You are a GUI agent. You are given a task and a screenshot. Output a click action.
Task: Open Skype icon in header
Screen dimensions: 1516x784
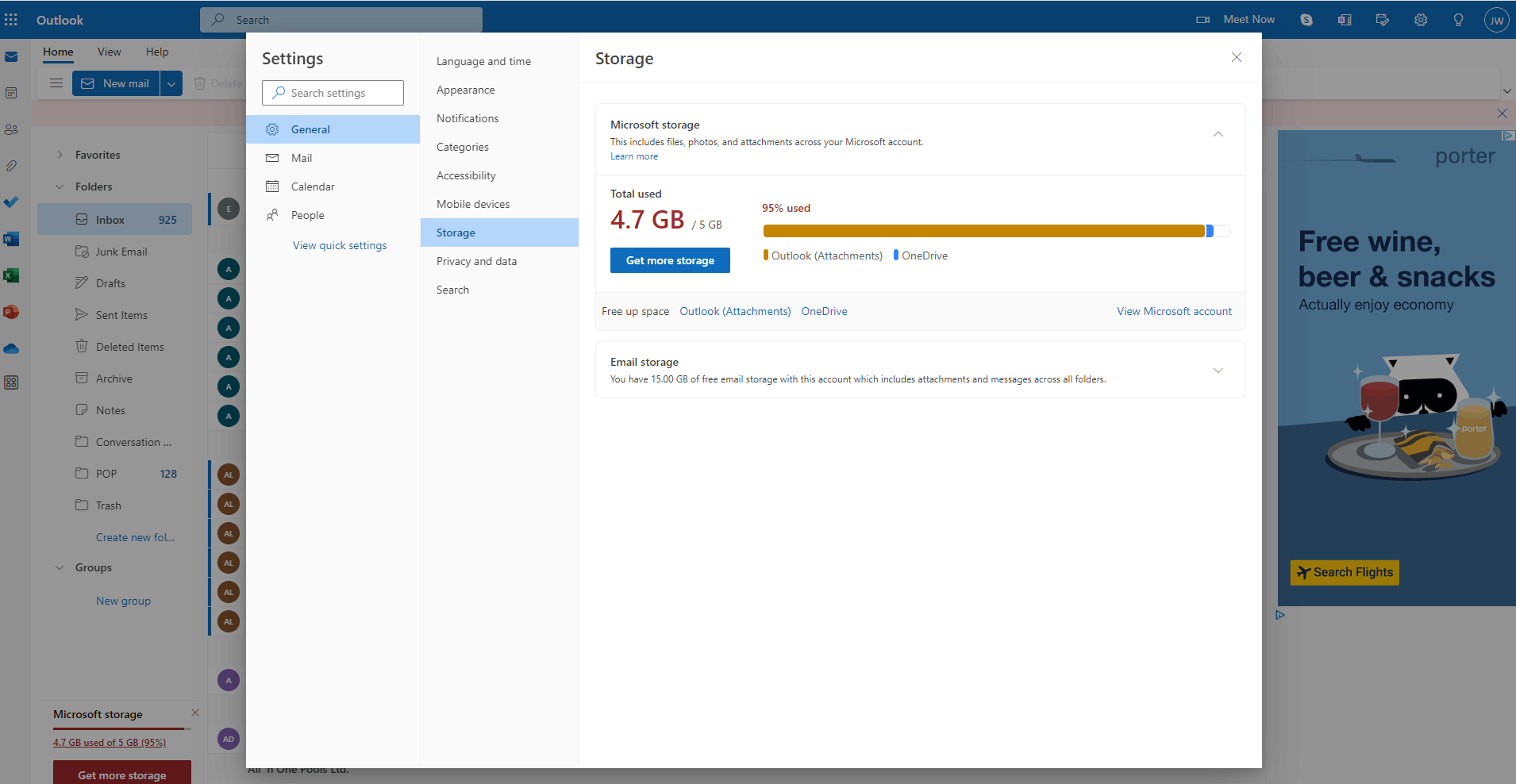pos(1306,20)
